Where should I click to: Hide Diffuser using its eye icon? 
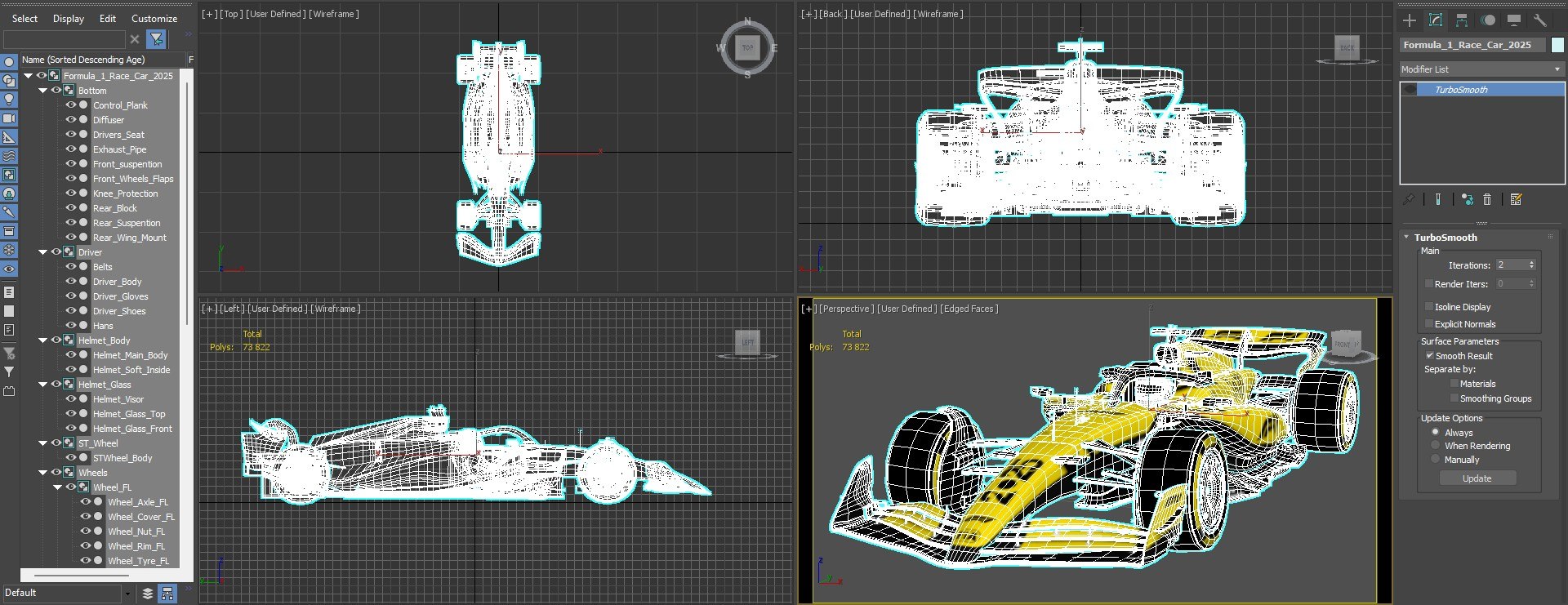[x=70, y=120]
